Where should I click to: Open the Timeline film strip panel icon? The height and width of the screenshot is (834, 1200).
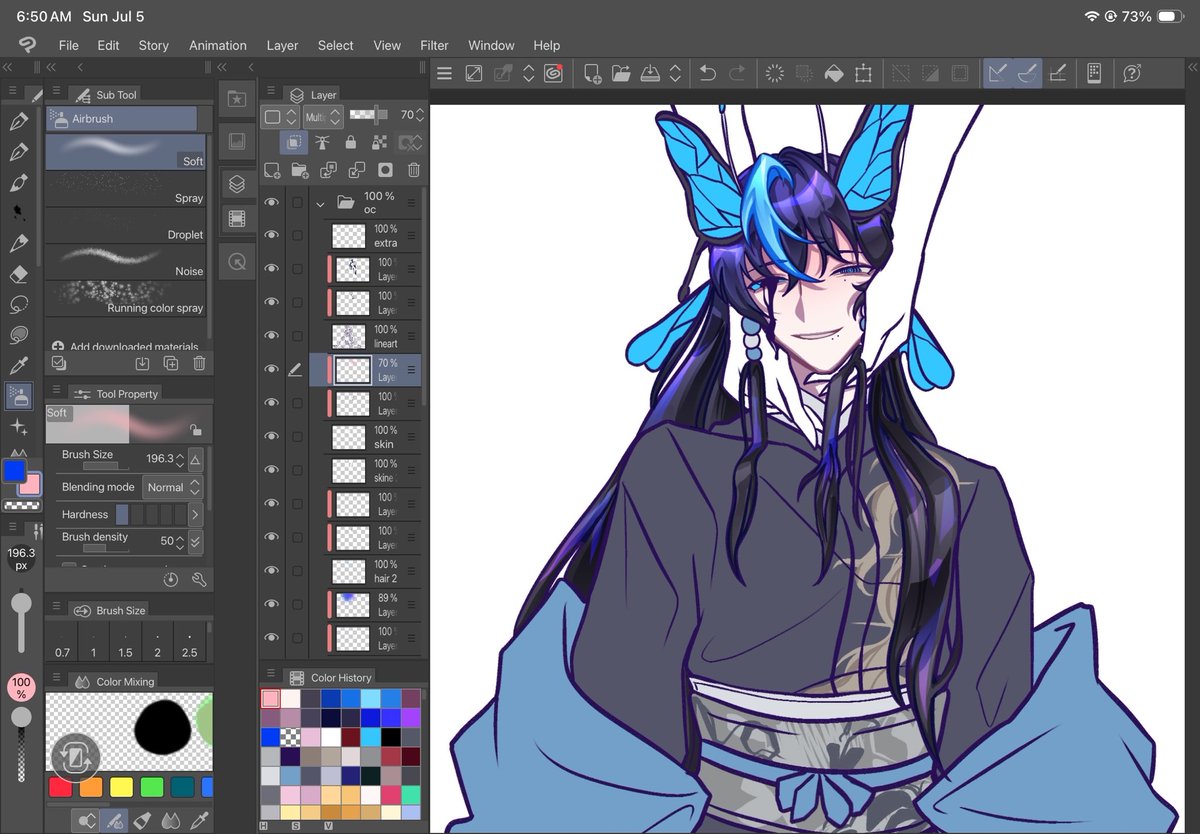click(237, 218)
